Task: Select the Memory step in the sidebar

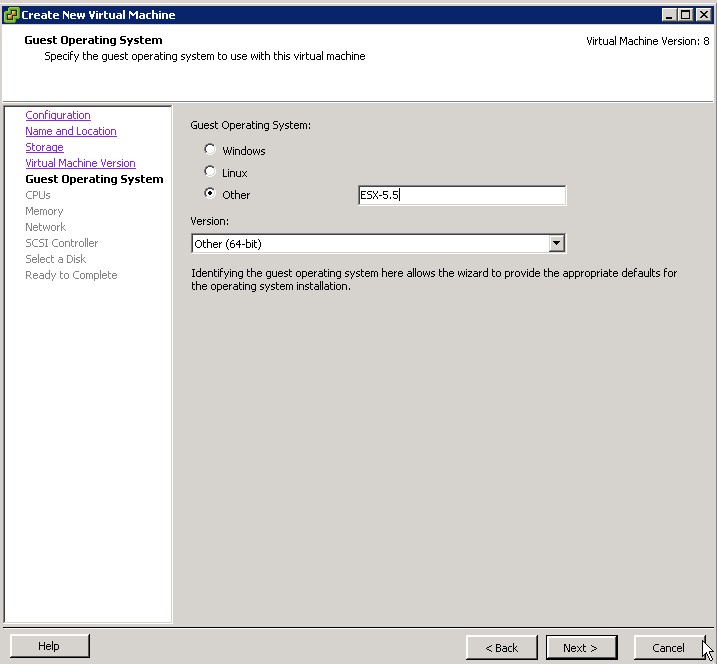Action: [x=44, y=212]
